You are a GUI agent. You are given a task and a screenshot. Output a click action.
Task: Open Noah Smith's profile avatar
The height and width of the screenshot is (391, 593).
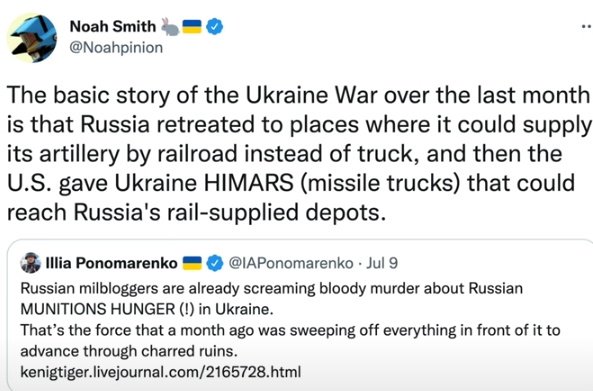32,38
